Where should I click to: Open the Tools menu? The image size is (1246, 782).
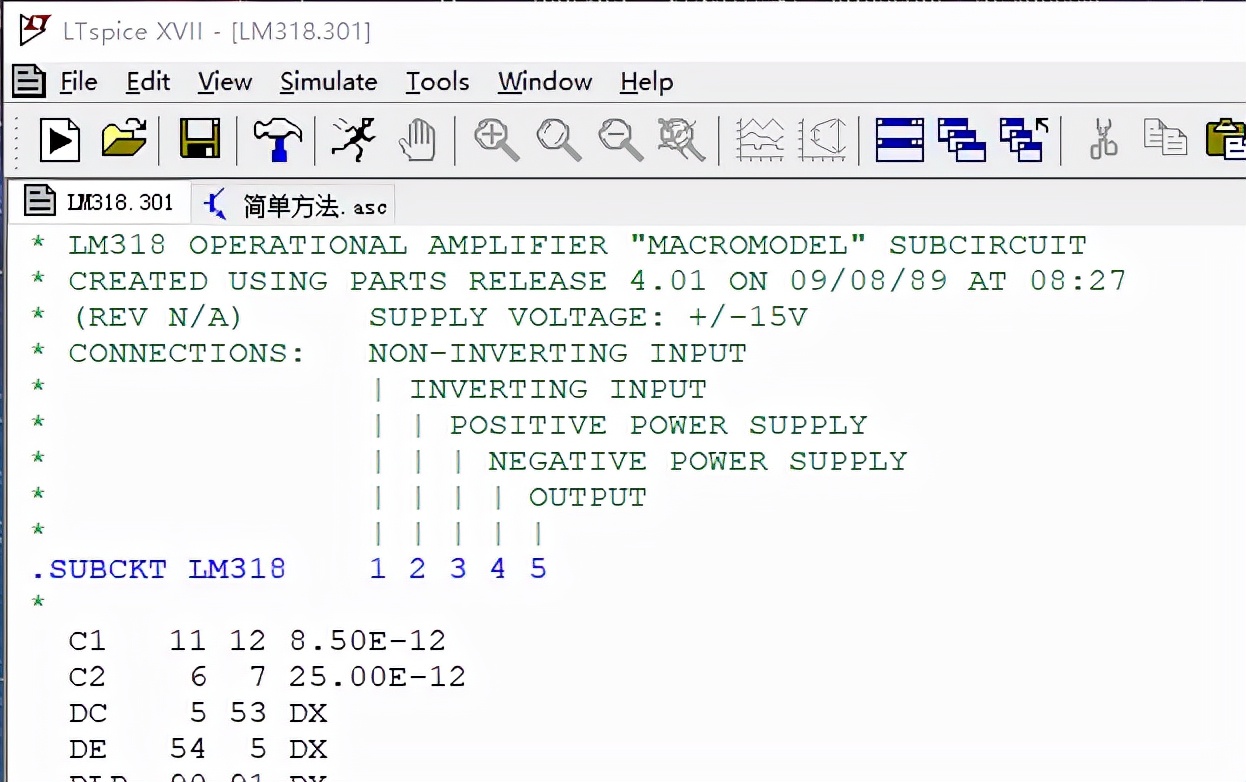click(x=437, y=82)
